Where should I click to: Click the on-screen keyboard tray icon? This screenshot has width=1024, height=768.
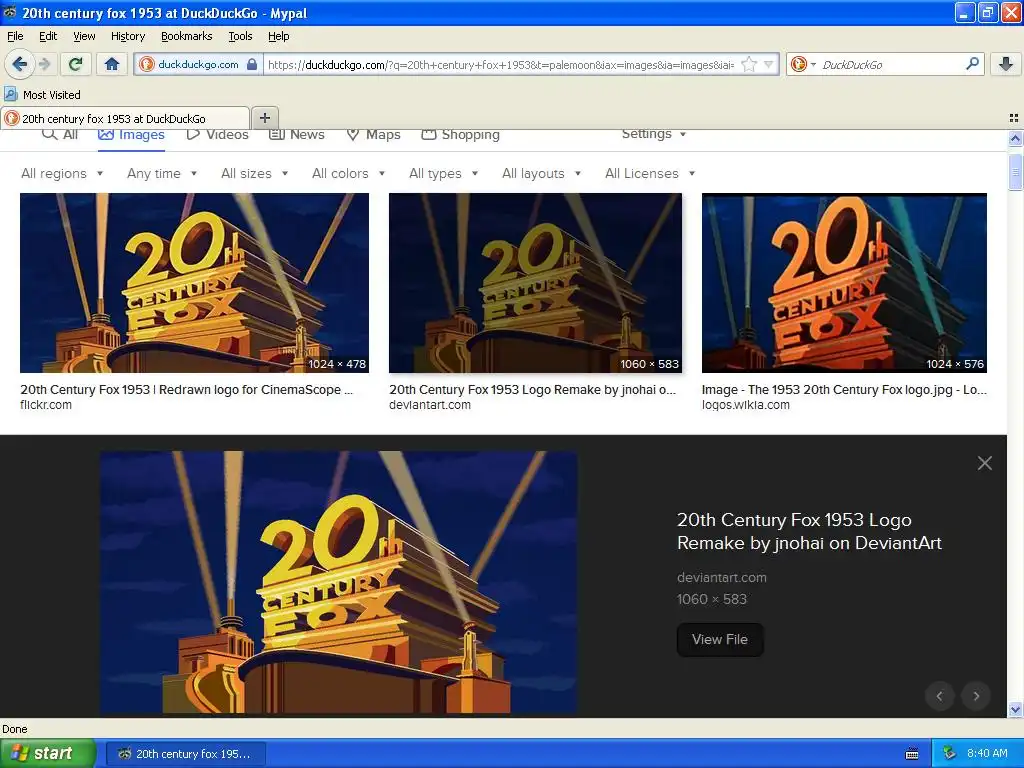(x=912, y=754)
